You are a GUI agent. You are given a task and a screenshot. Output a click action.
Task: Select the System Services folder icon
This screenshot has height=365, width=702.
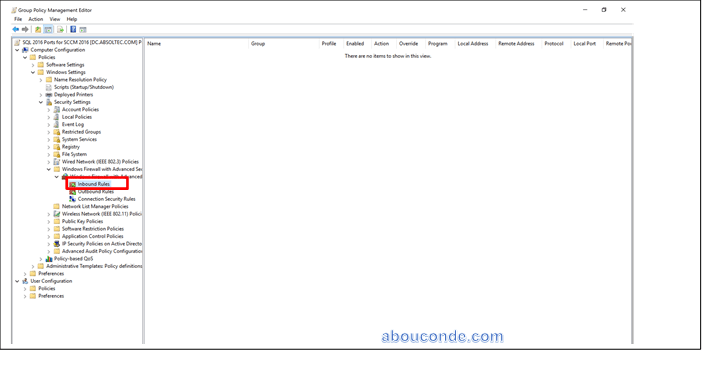click(57, 139)
